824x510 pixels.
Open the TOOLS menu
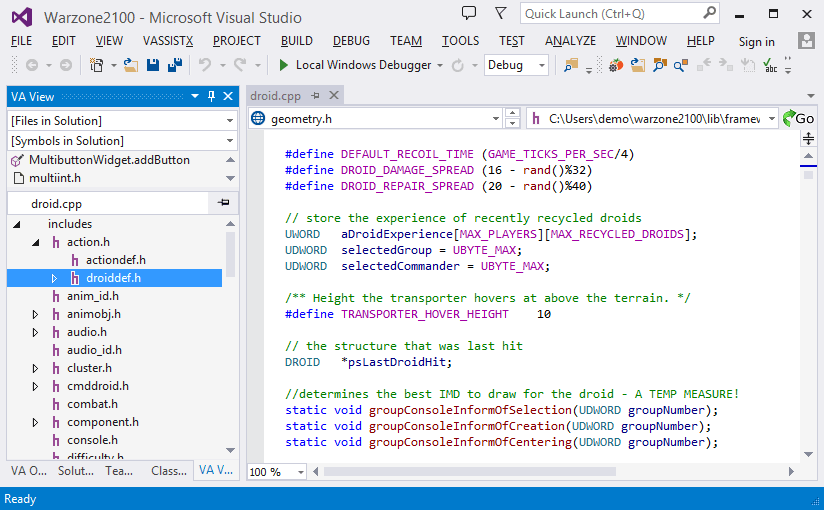coord(460,41)
